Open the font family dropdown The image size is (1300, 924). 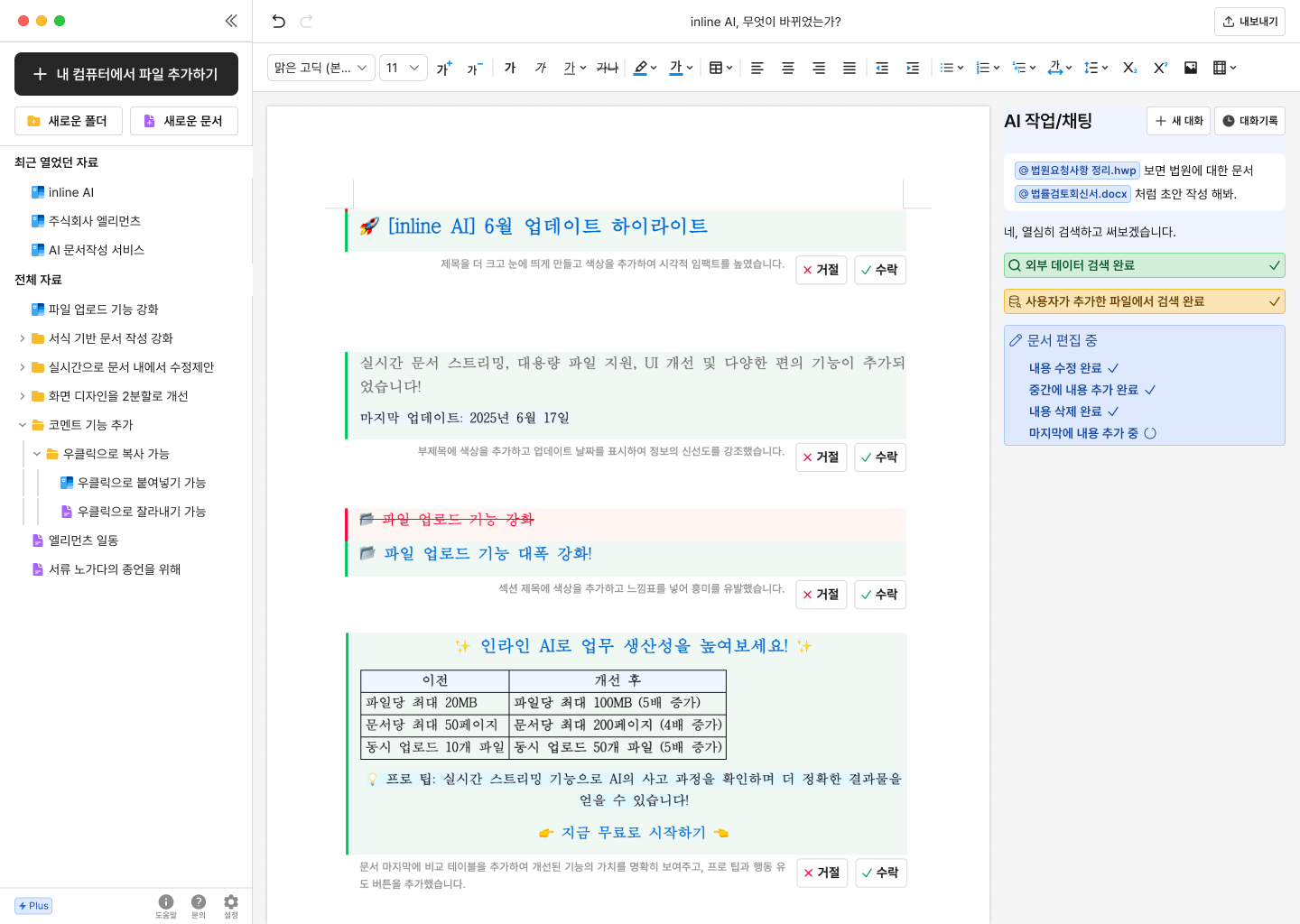(321, 68)
